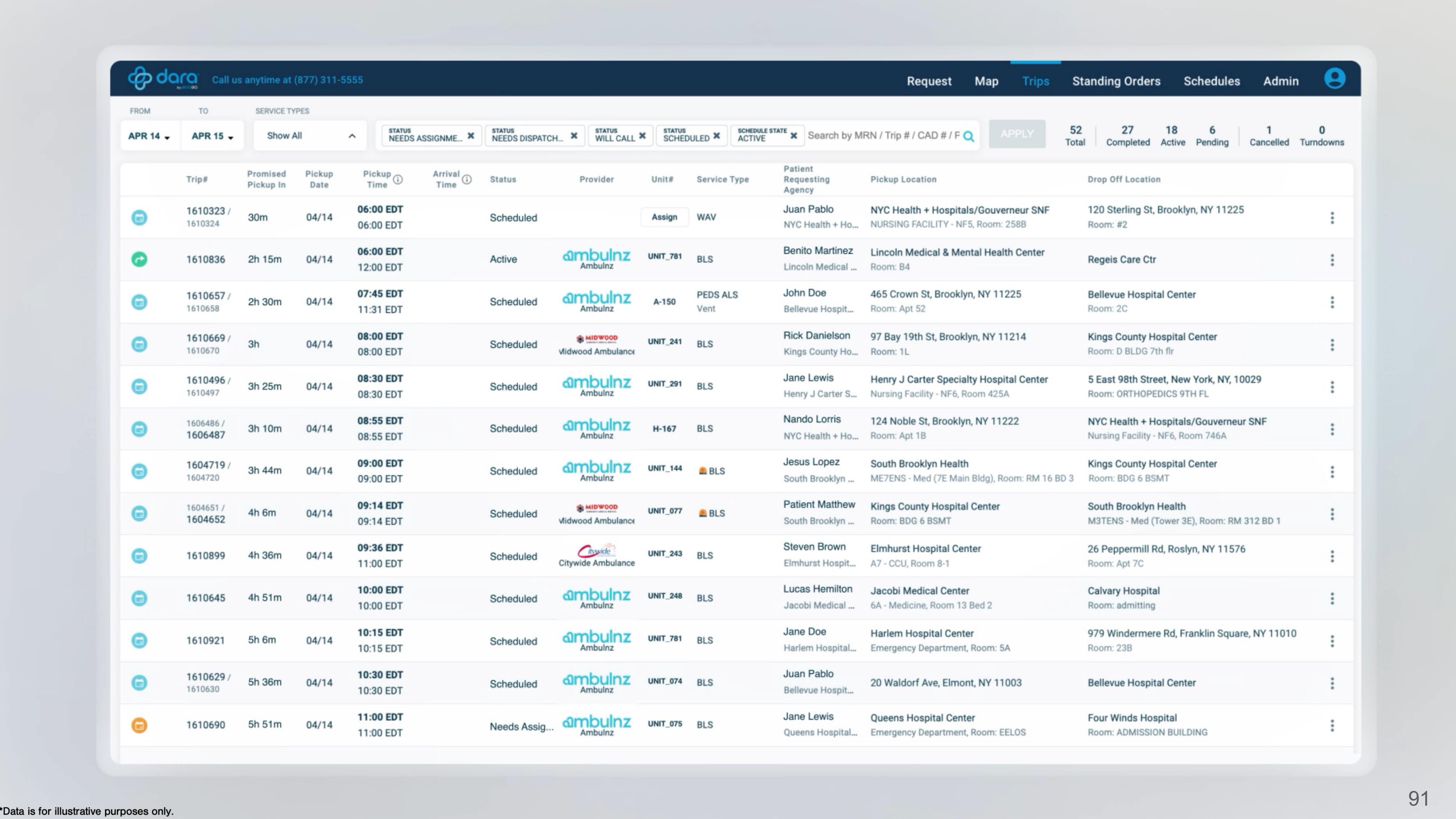Open the three-dot menu for trip 1610323

(1332, 218)
